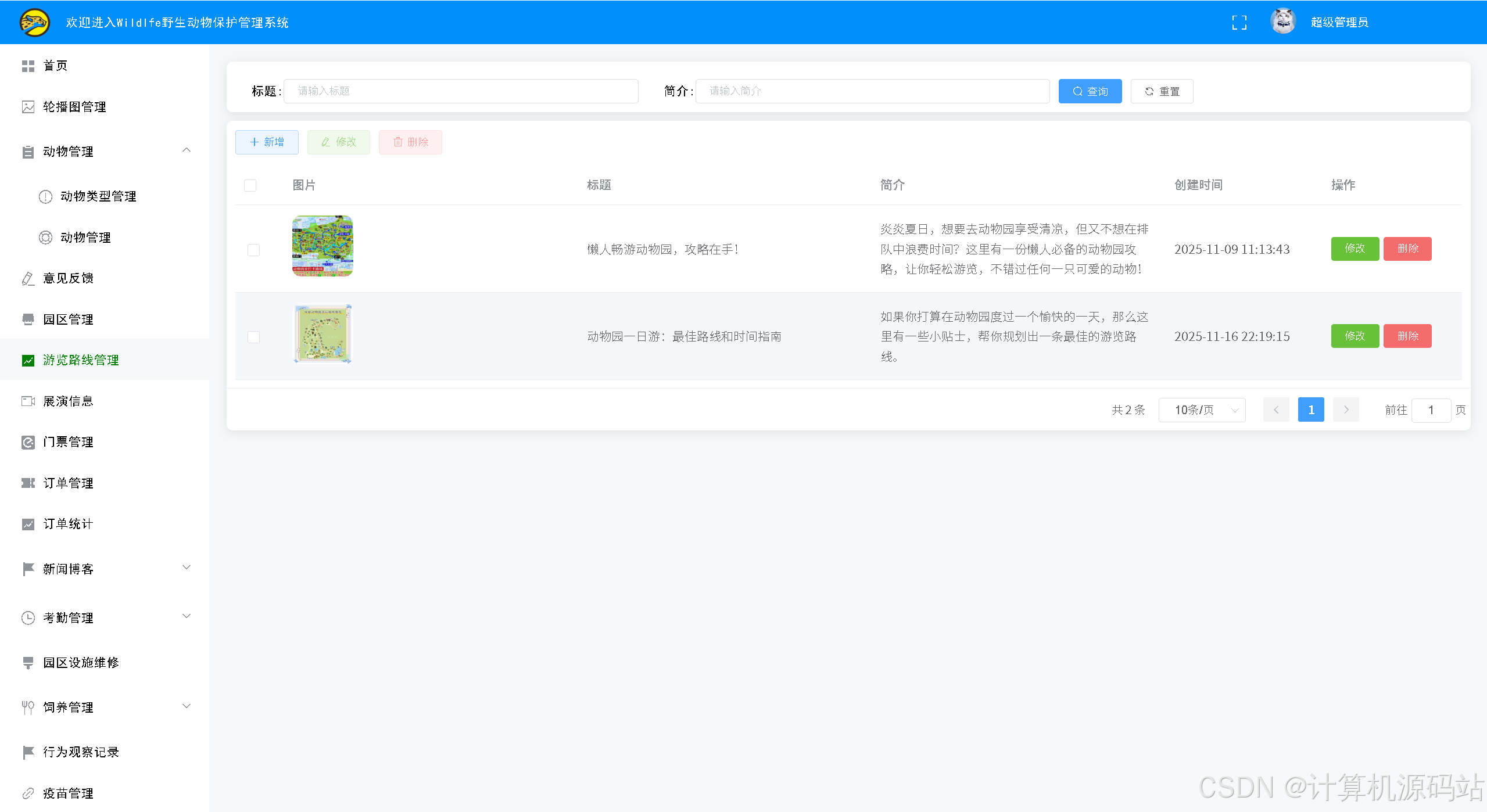Click 删除 for 懒人畅游动物园 row
This screenshot has height=812, width=1487.
click(x=1407, y=249)
